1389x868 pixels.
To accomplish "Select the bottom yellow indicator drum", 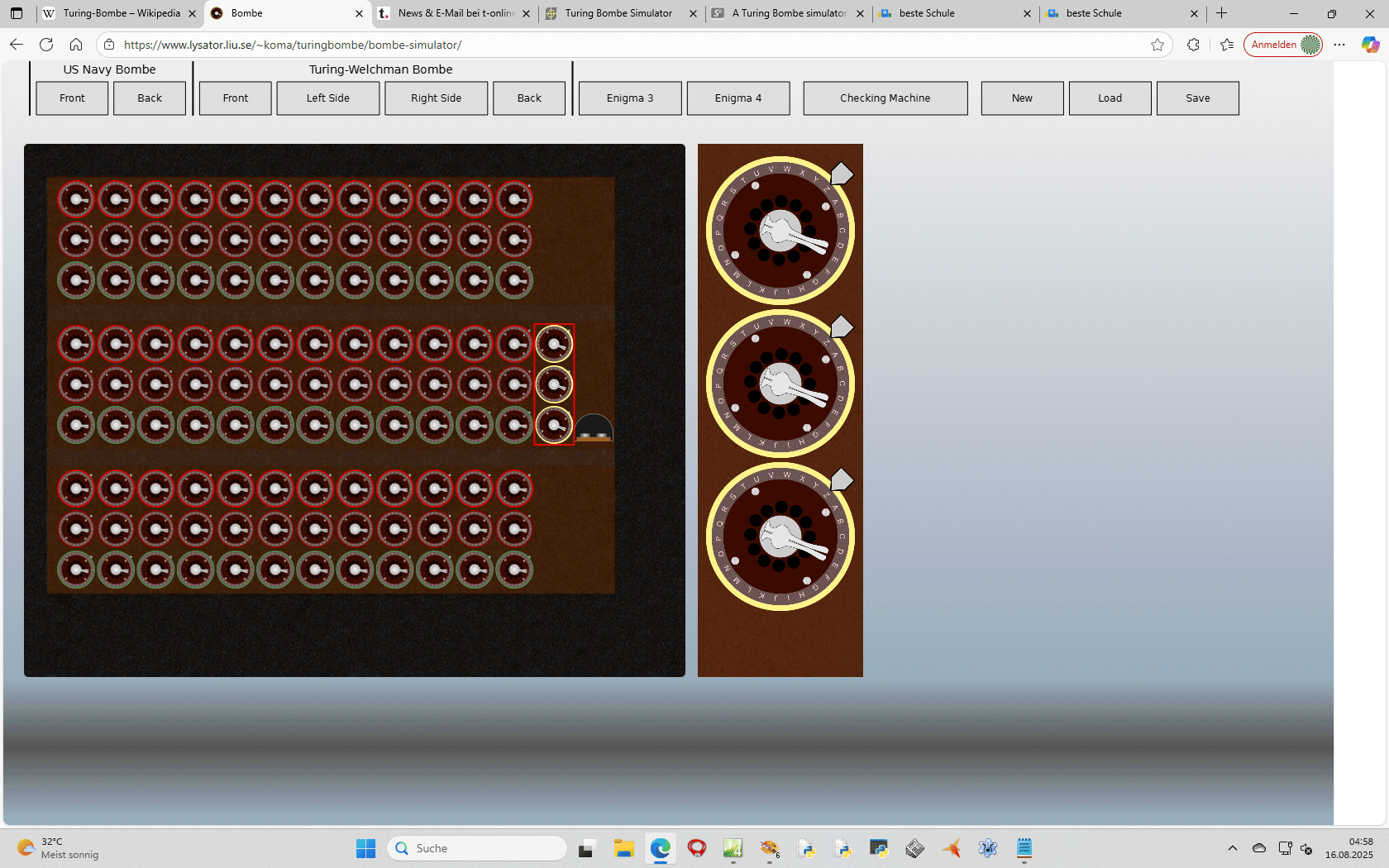I will coord(554,425).
